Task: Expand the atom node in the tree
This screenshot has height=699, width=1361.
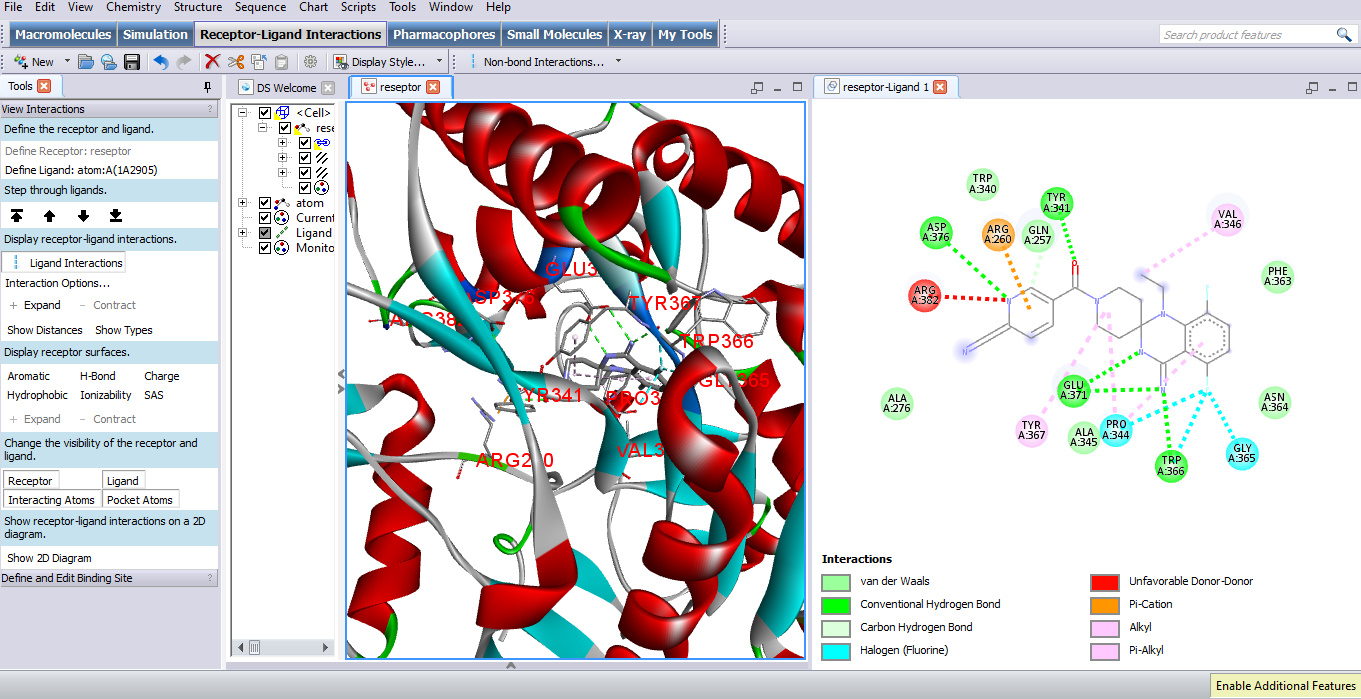Action: click(x=241, y=203)
